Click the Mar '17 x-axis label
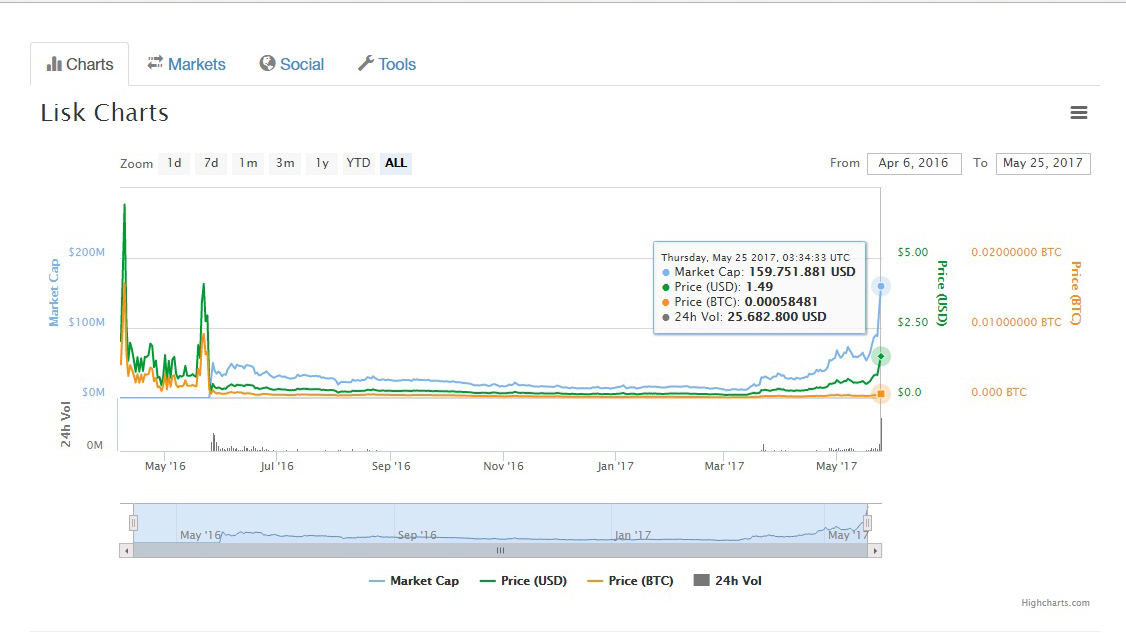The image size is (1126, 633). pos(725,466)
